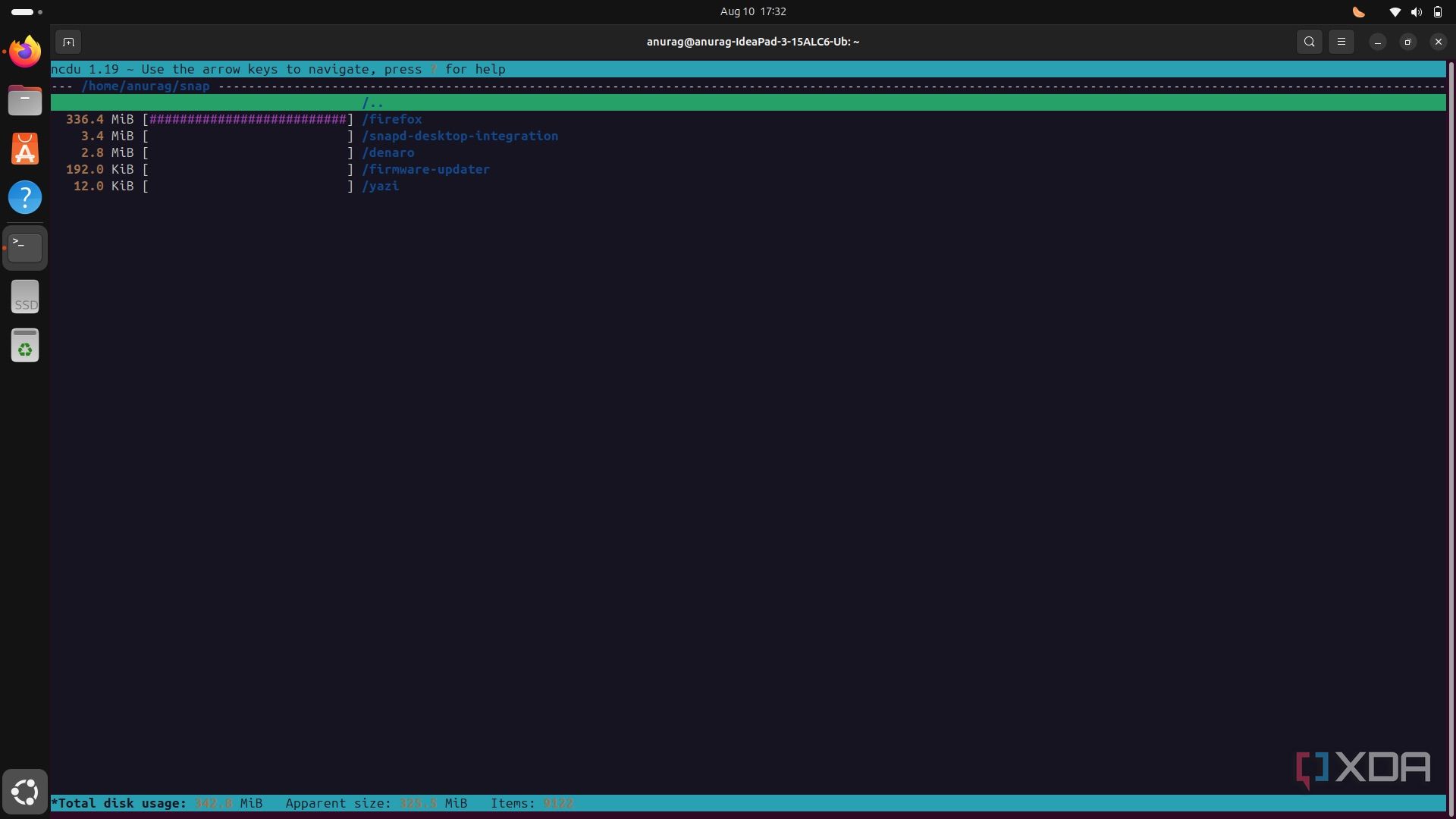The height and width of the screenshot is (819, 1456).
Task: Minimize the terminal window
Action: pyautogui.click(x=1378, y=42)
